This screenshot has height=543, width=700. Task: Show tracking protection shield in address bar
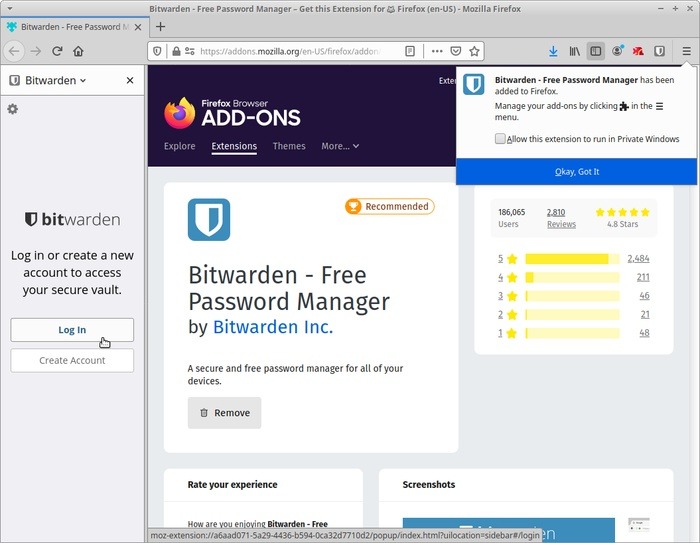[x=157, y=51]
